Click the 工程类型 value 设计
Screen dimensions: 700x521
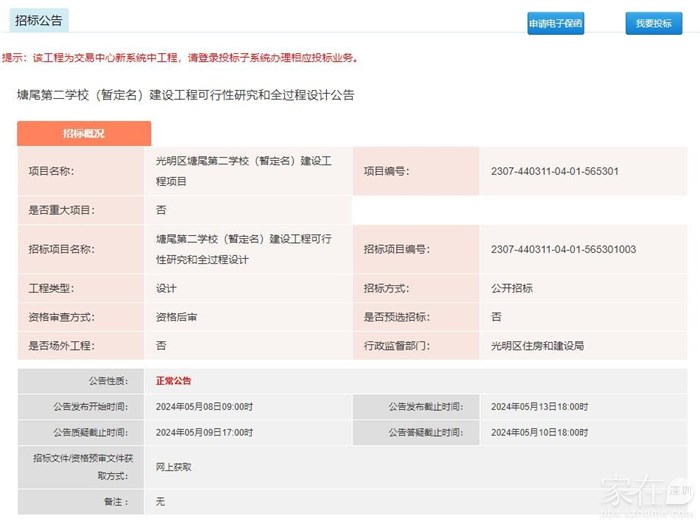click(166, 288)
